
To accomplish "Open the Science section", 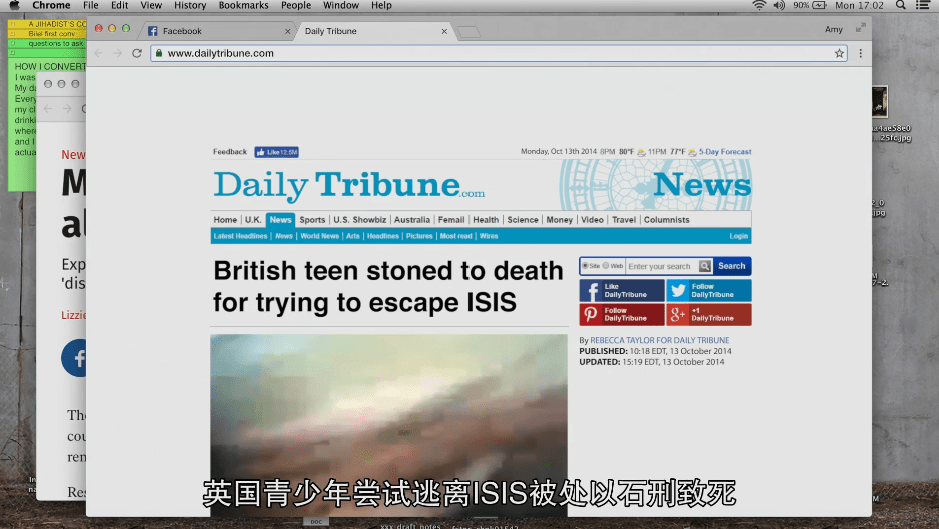I will click(523, 220).
